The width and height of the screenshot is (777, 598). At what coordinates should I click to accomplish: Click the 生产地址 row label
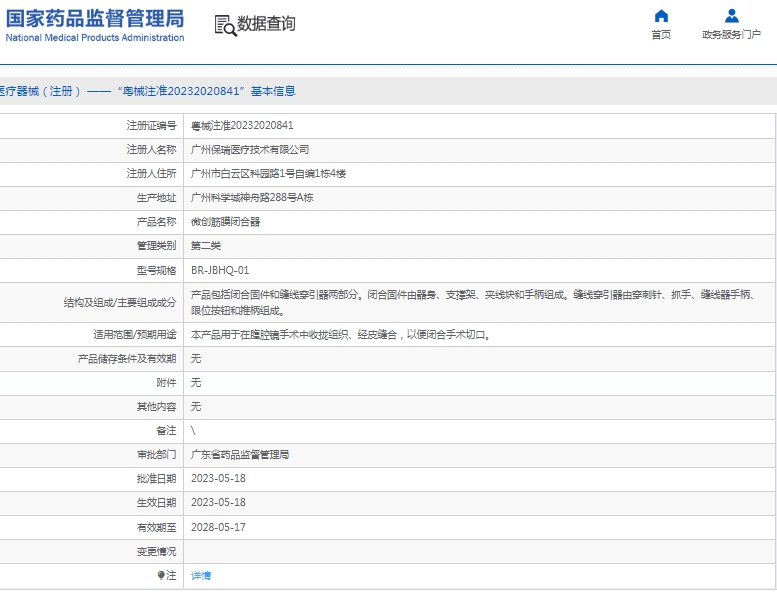point(157,198)
